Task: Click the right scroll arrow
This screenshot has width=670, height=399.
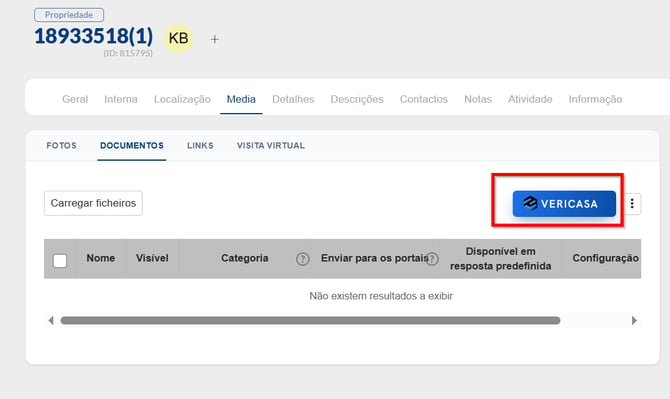Action: tap(634, 320)
